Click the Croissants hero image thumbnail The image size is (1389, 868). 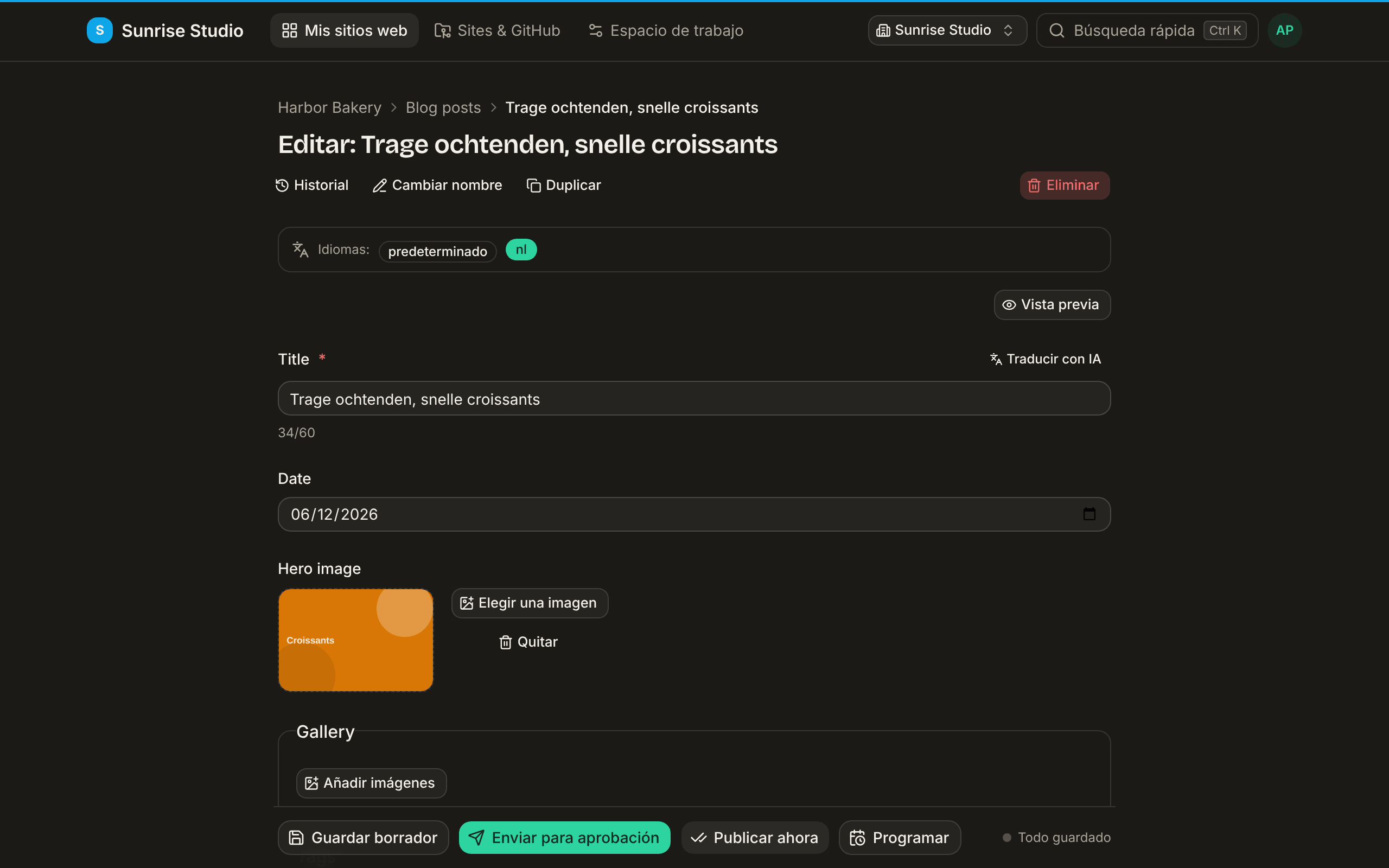[x=356, y=640]
